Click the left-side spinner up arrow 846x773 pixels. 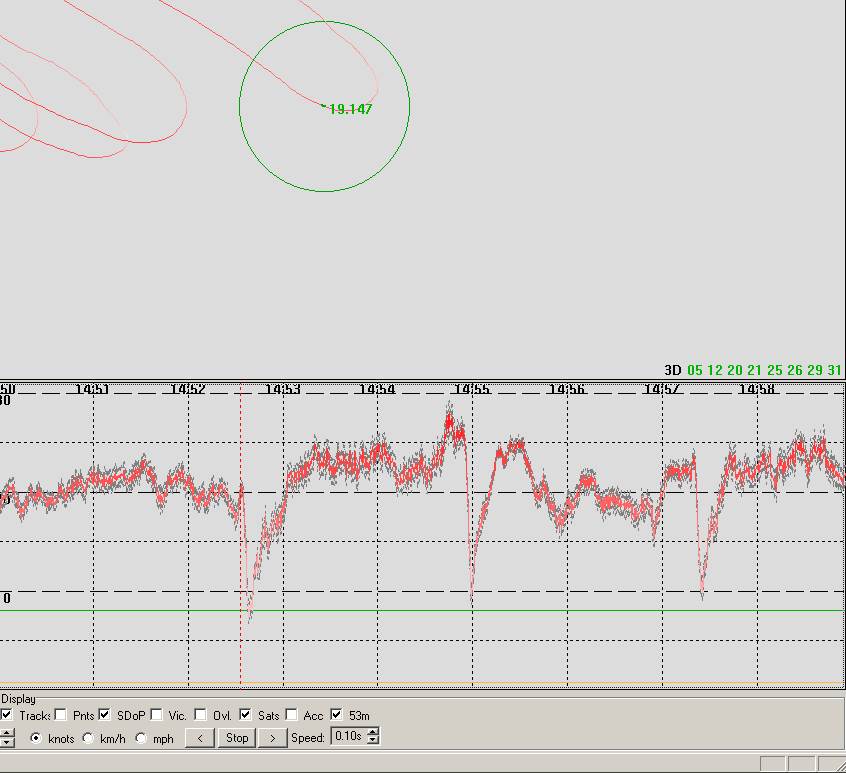tap(7, 734)
